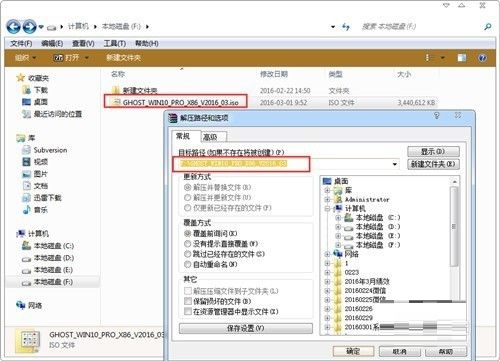Click dialog help question mark icon
The width and height of the screenshot is (500, 361).
coord(436,116)
